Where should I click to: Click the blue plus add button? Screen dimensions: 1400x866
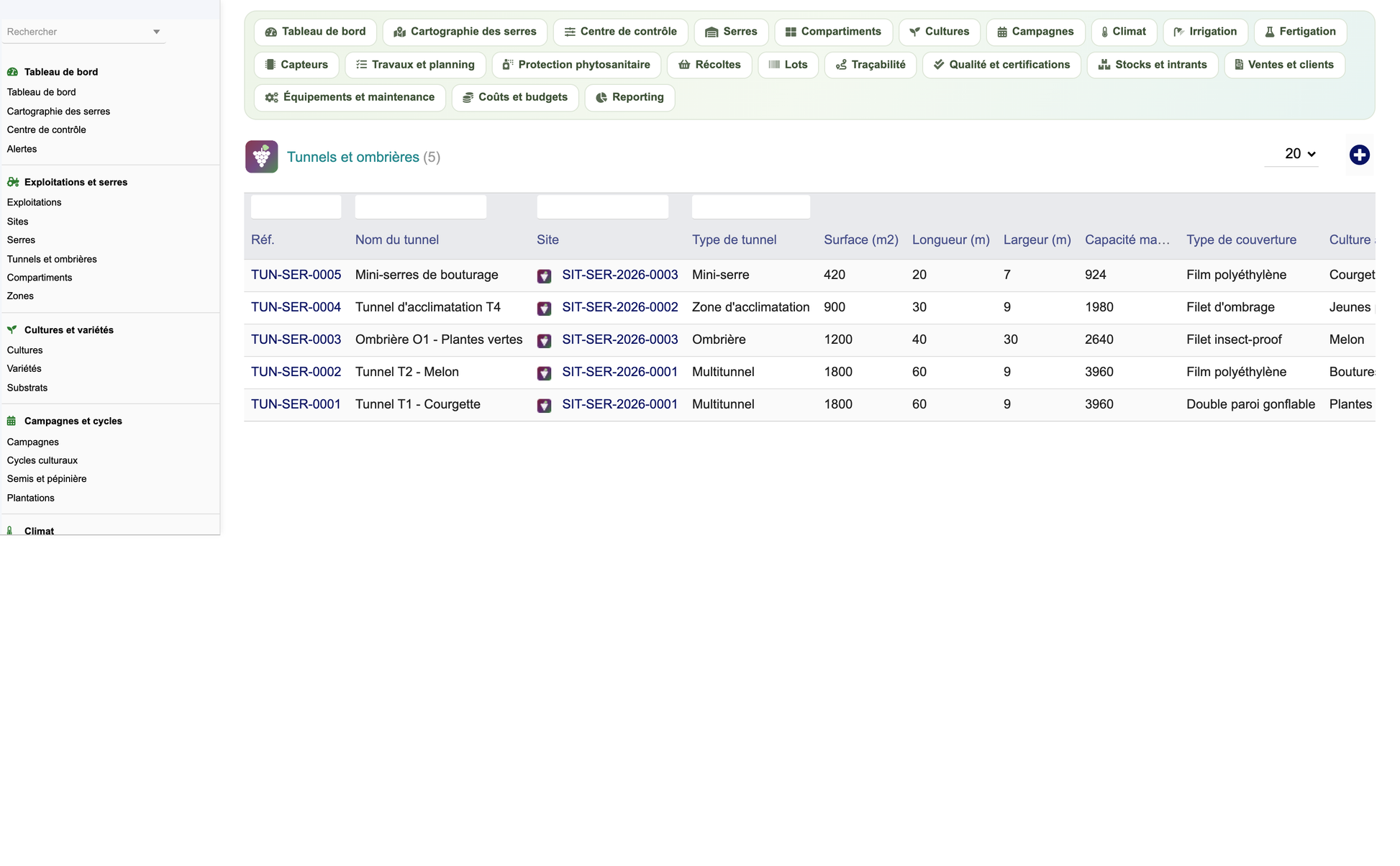(1359, 155)
